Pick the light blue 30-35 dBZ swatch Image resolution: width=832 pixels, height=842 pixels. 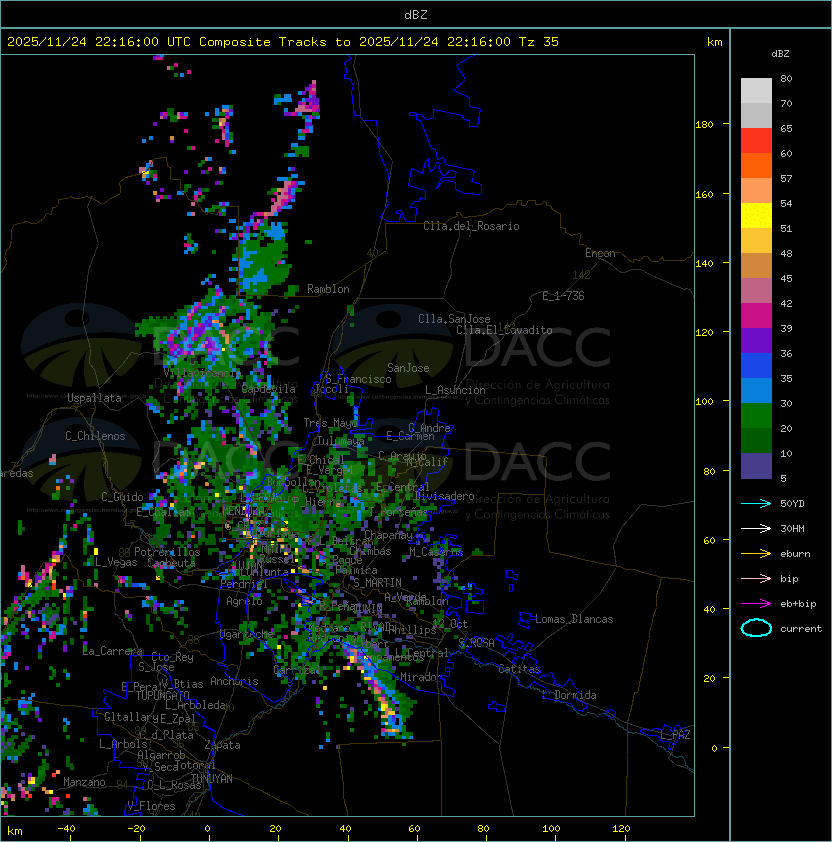click(x=756, y=390)
